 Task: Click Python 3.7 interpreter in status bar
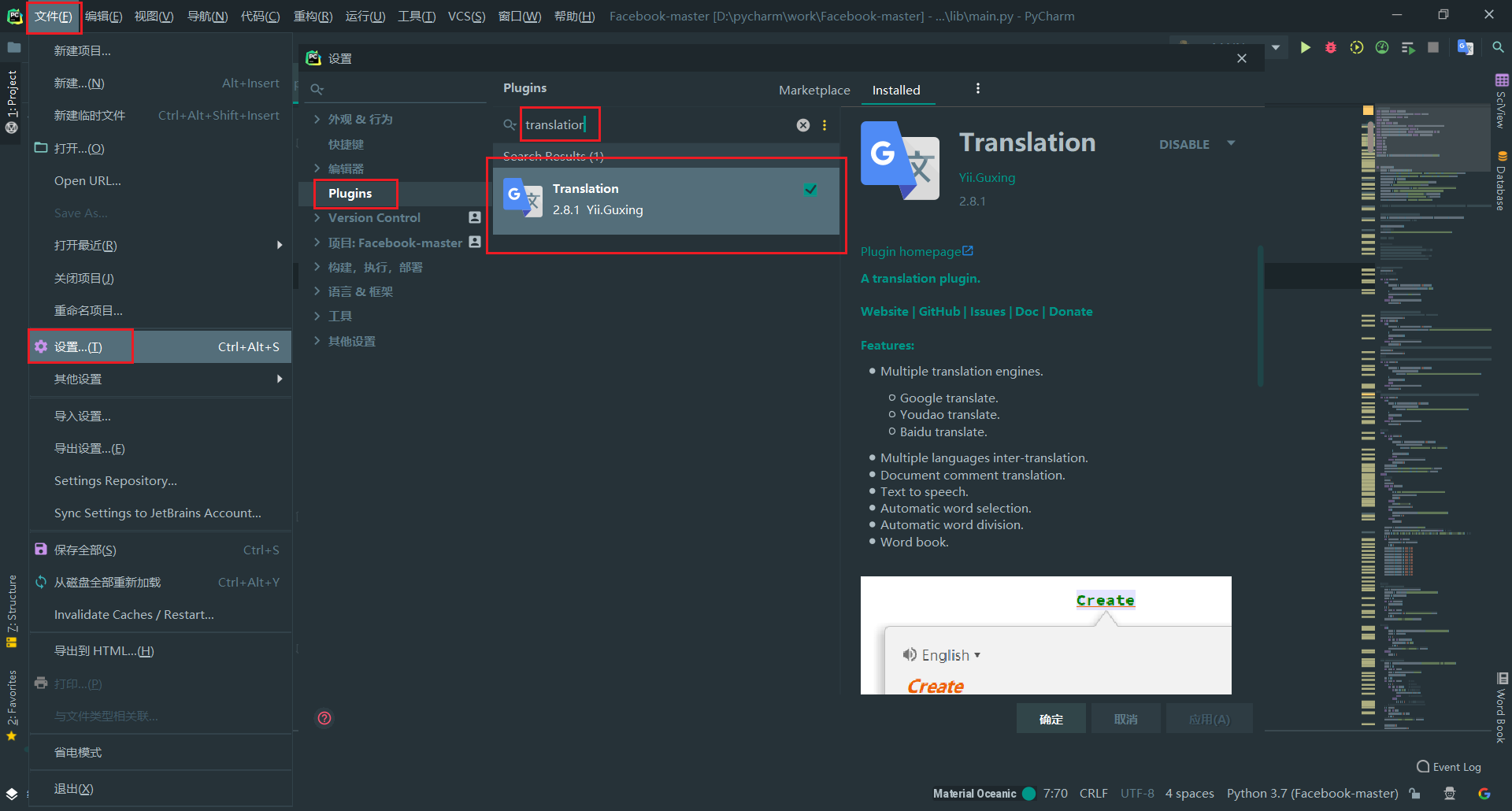click(1312, 794)
